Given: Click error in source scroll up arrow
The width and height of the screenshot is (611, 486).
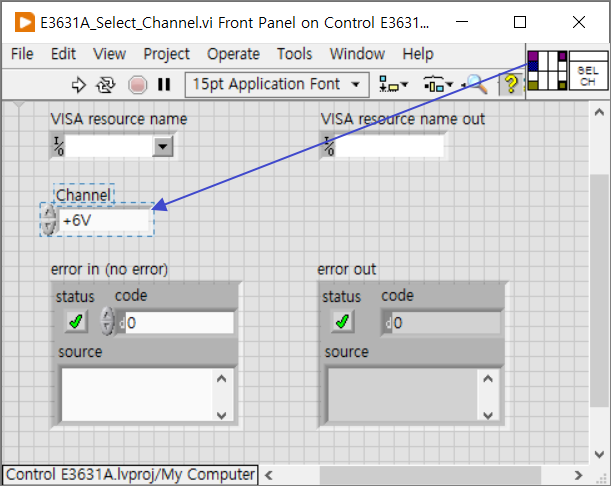Looking at the screenshot, I should click(221, 378).
